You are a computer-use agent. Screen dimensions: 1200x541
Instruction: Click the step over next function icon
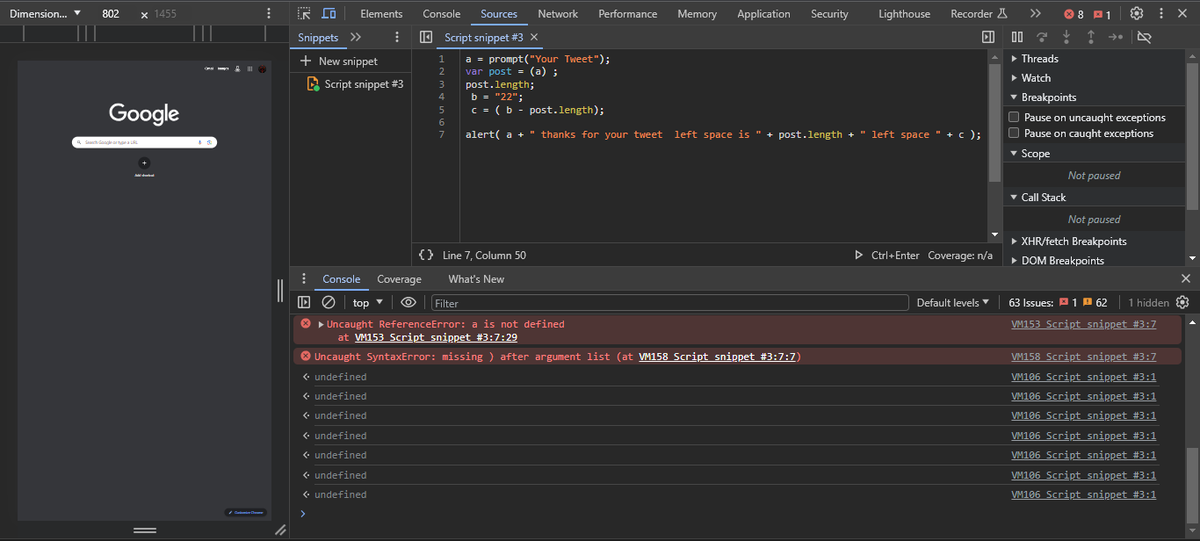(x=1042, y=37)
